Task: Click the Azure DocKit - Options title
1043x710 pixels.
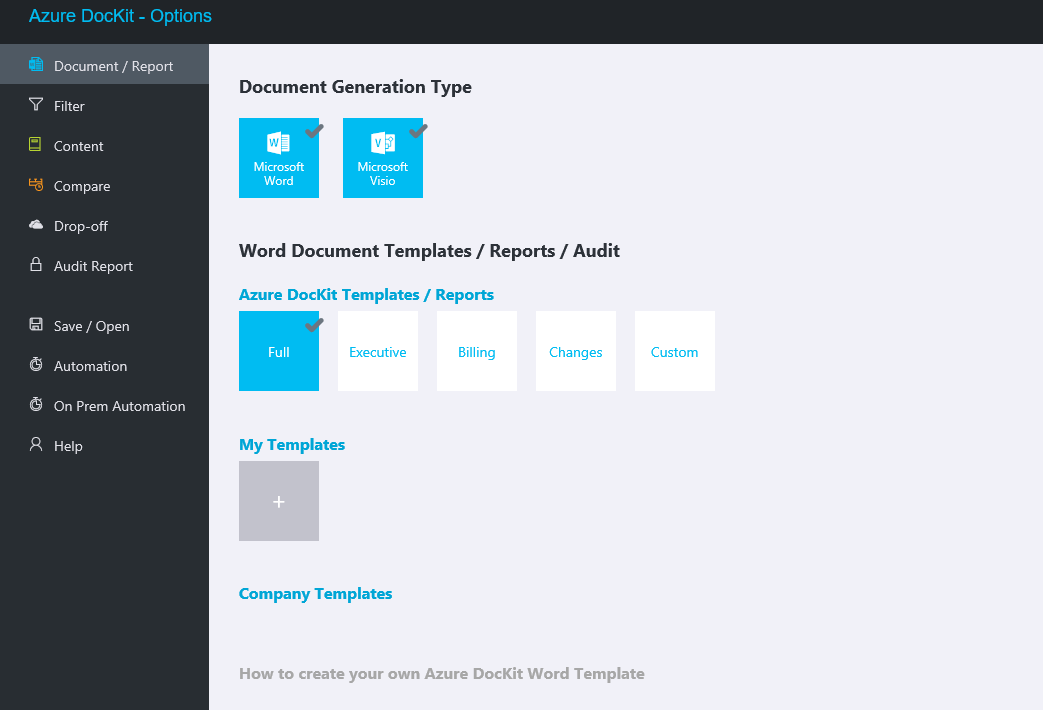Action: pyautogui.click(x=120, y=16)
